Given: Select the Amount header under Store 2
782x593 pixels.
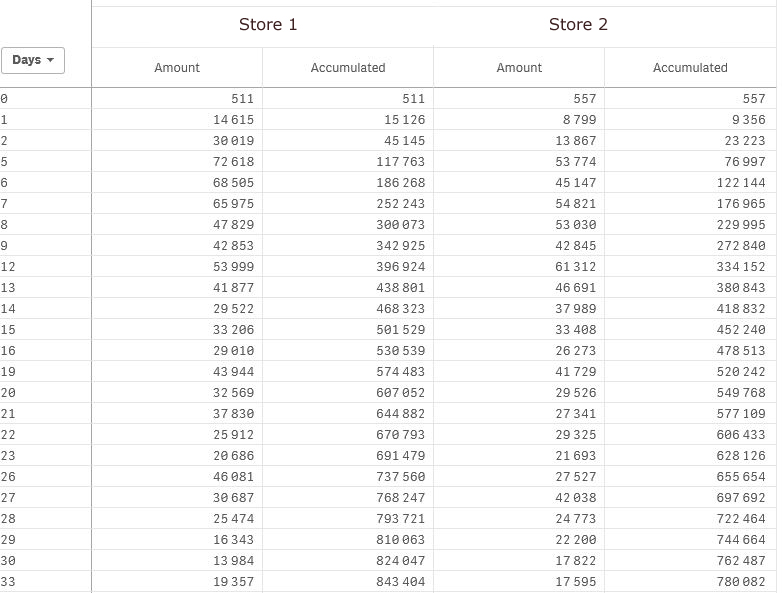Looking at the screenshot, I should tap(519, 68).
